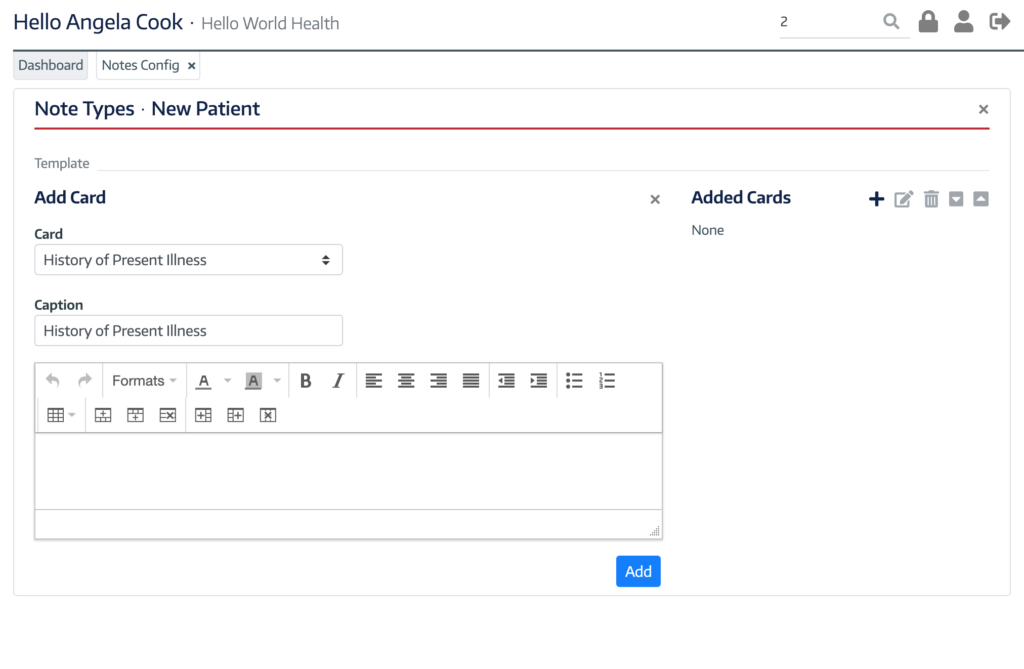Toggle italic formatting
This screenshot has height=669, width=1024.
(338, 381)
